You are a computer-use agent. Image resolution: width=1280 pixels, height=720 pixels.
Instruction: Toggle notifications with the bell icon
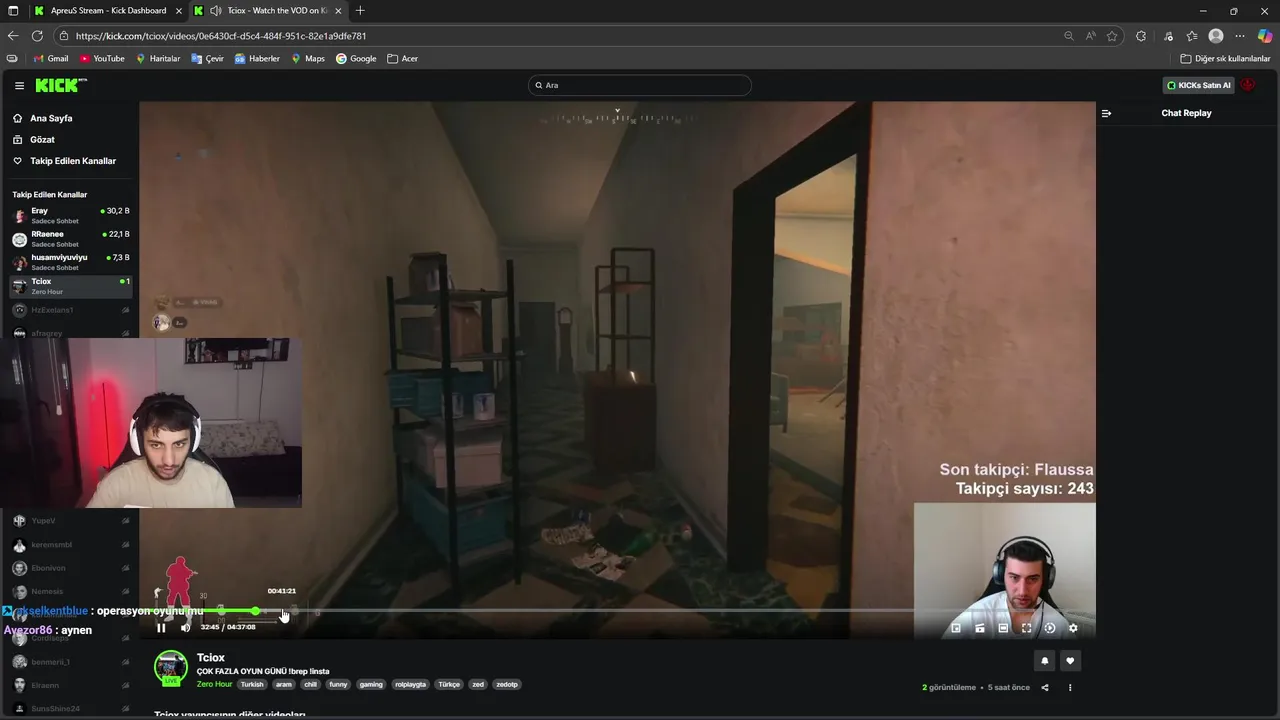[1045, 661]
